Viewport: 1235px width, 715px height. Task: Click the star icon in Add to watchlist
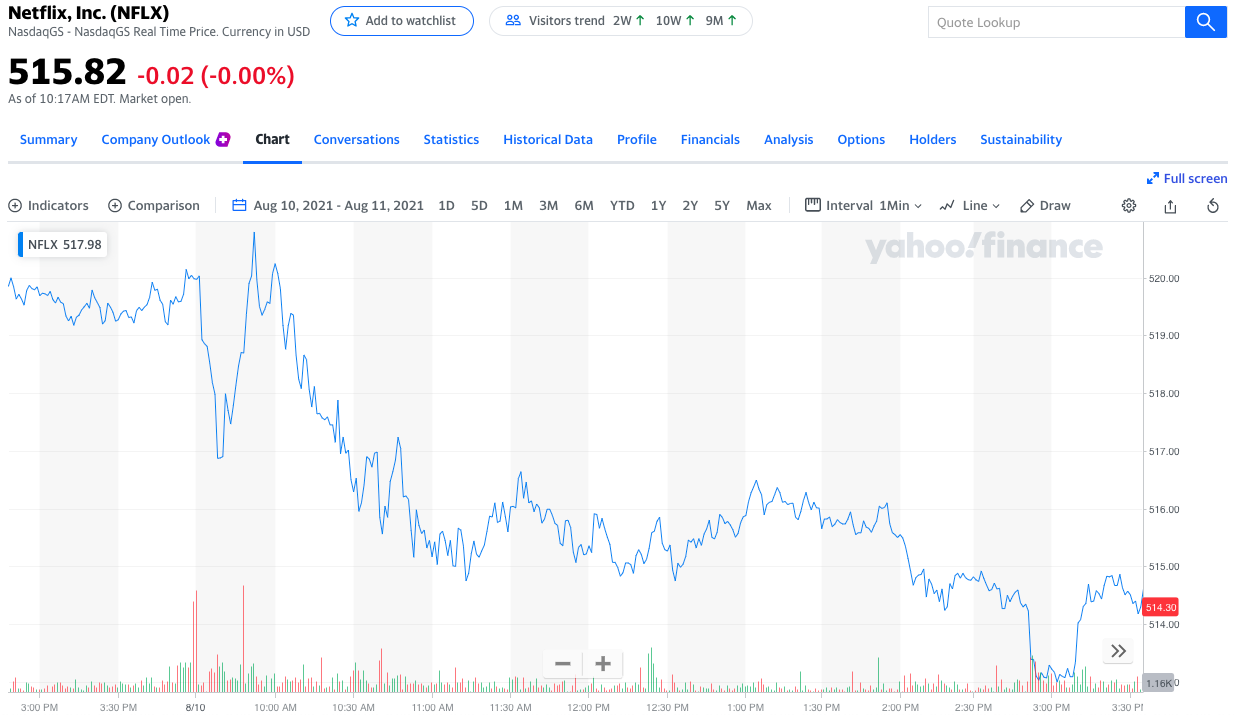click(x=352, y=20)
